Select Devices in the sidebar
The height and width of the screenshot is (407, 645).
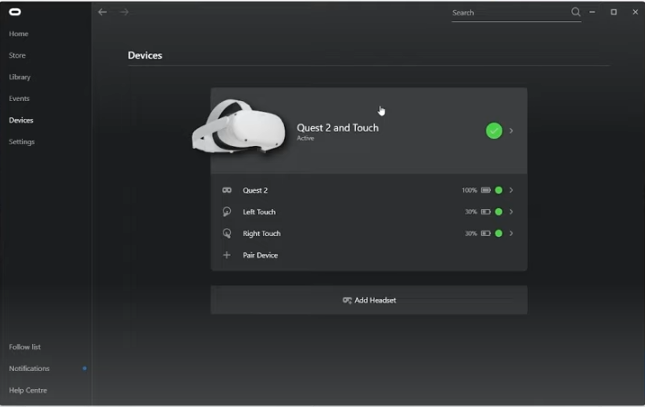pos(21,120)
